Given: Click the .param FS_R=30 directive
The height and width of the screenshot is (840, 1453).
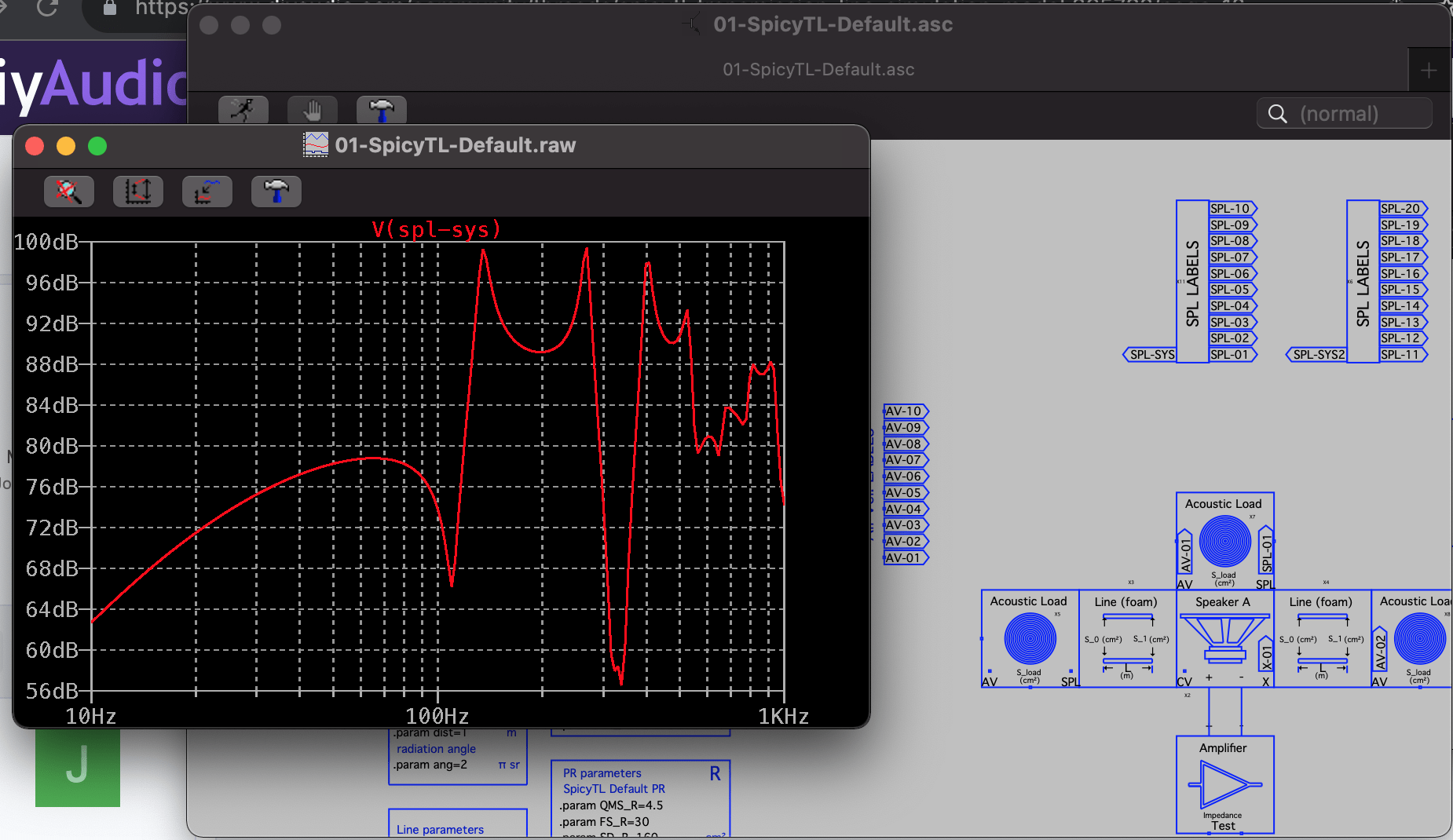Looking at the screenshot, I should click(x=604, y=822).
